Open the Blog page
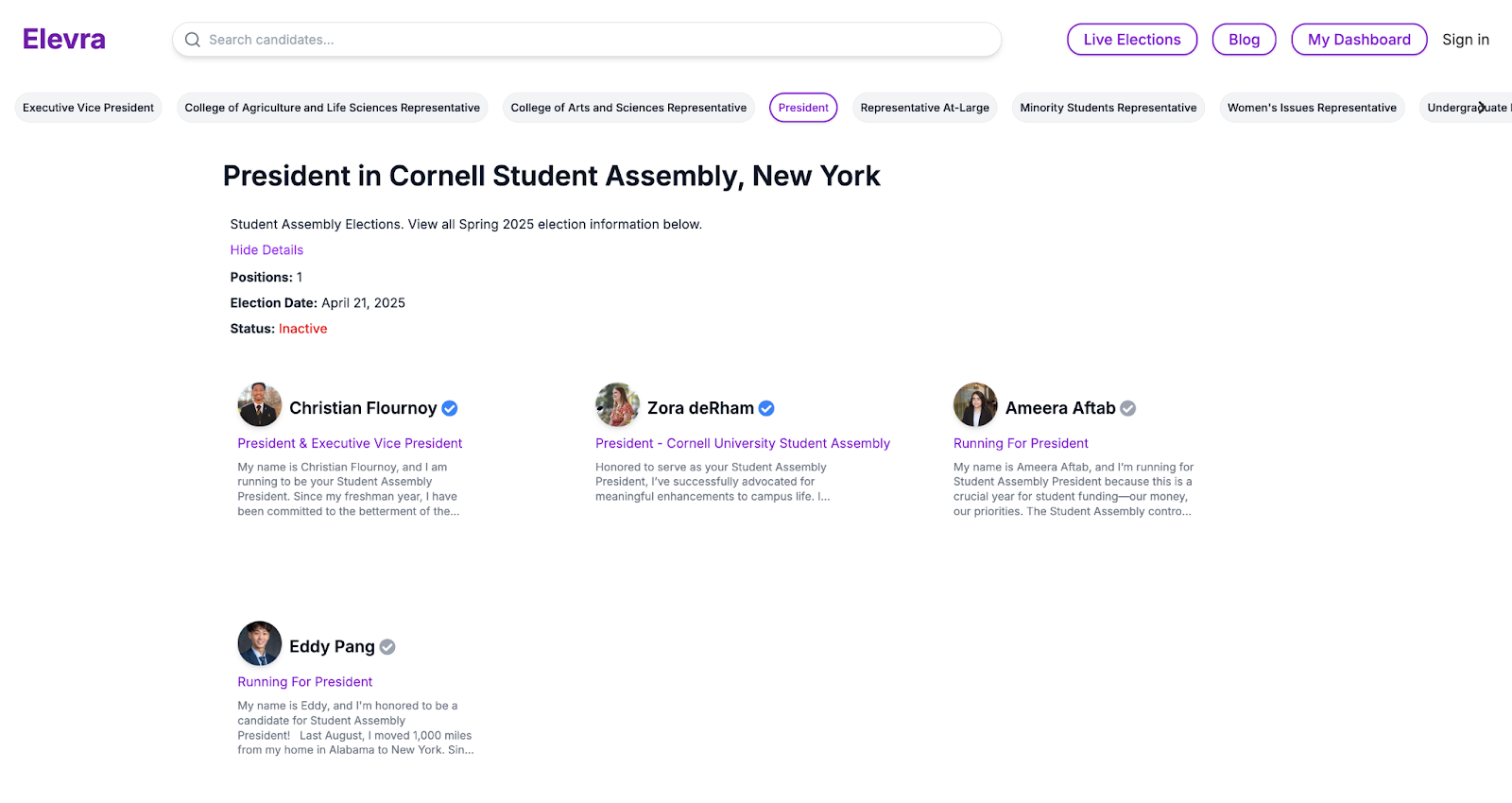Viewport: 1512px width, 803px height. (x=1244, y=40)
